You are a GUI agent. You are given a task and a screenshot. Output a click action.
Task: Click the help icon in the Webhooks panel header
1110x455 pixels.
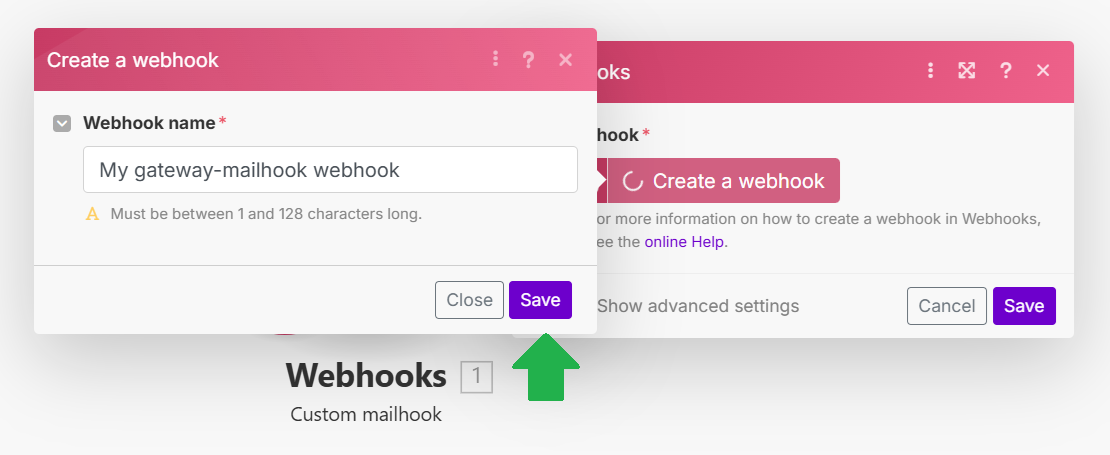(1005, 71)
